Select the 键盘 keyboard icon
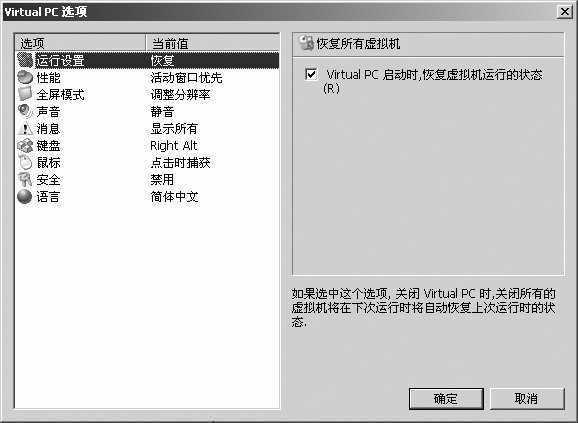This screenshot has height=423, width=578. [25, 146]
